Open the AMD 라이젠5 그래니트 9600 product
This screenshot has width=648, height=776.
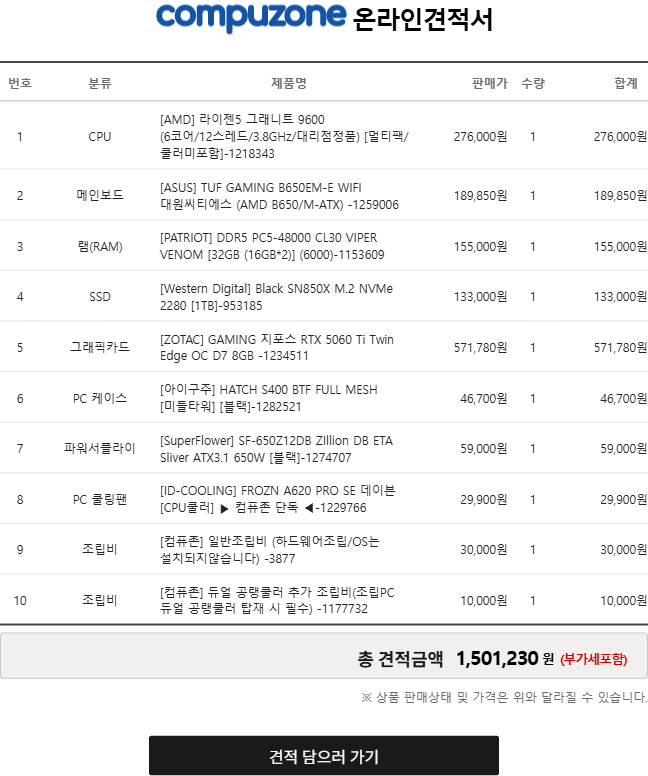[x=284, y=137]
